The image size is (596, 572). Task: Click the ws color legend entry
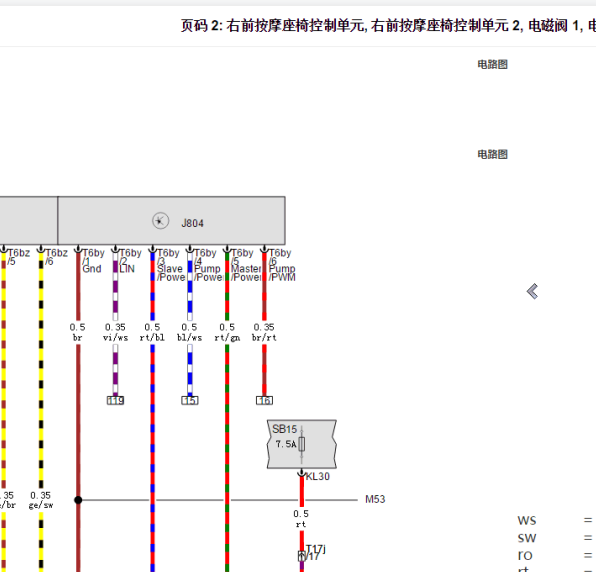coord(527,520)
